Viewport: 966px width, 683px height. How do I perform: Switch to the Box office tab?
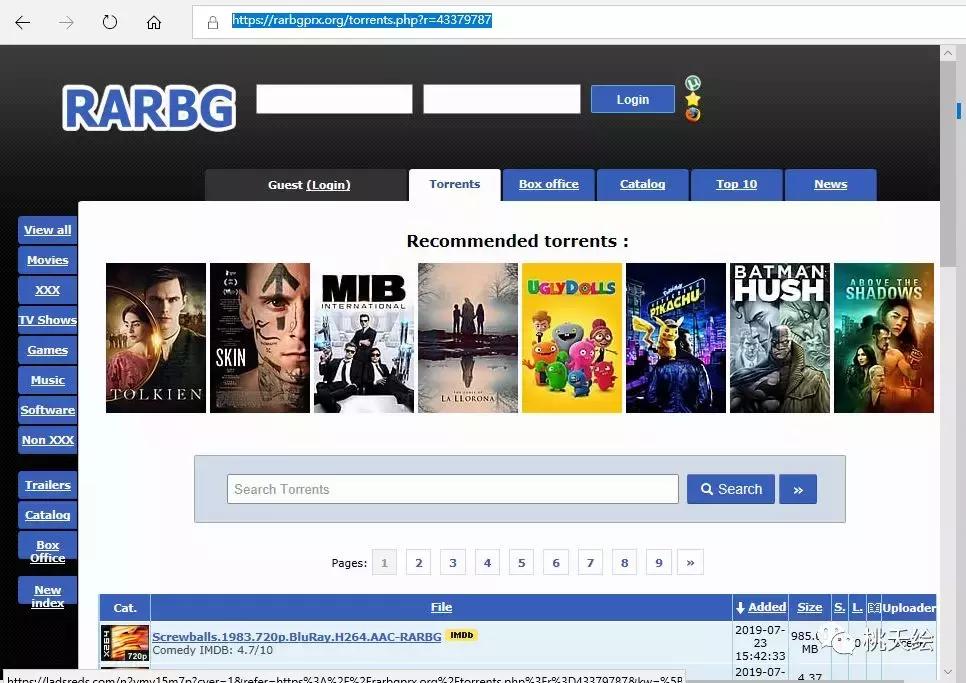548,184
